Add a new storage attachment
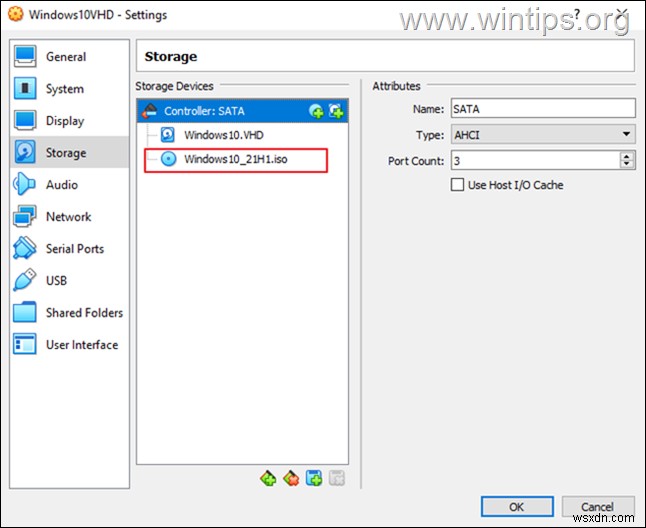 pyautogui.click(x=314, y=479)
